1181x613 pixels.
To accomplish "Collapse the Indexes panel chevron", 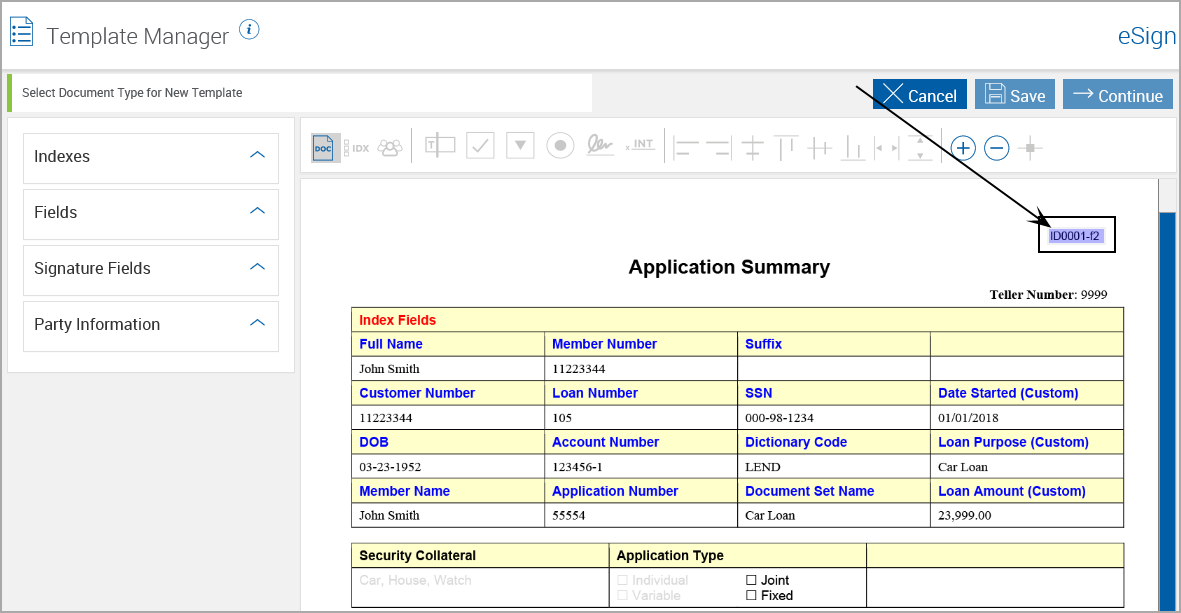I will [x=258, y=155].
